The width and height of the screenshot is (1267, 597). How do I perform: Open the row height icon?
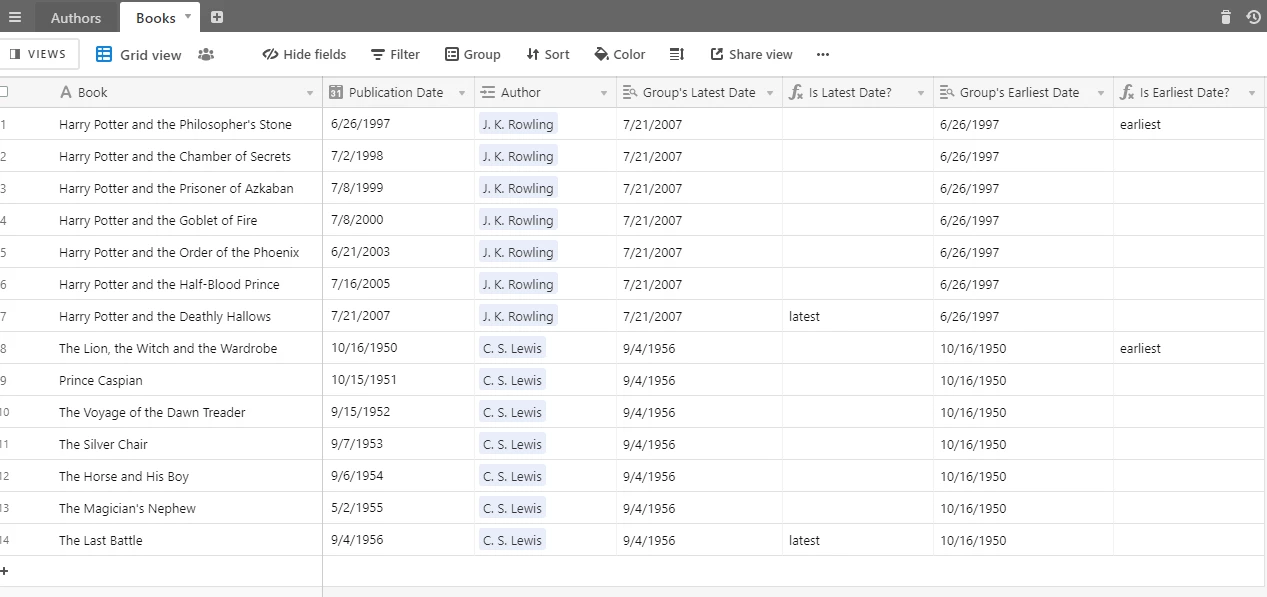(677, 54)
